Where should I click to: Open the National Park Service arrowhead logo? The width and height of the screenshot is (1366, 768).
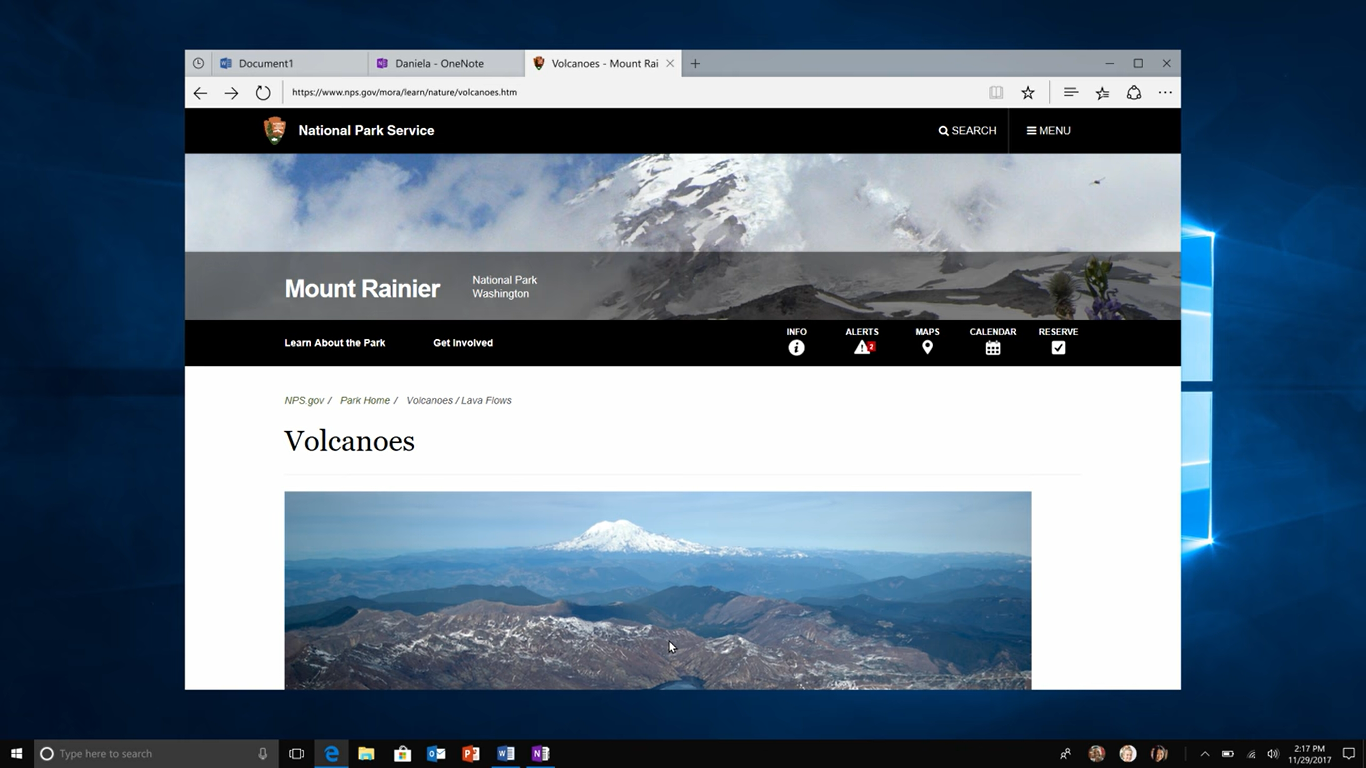274,130
